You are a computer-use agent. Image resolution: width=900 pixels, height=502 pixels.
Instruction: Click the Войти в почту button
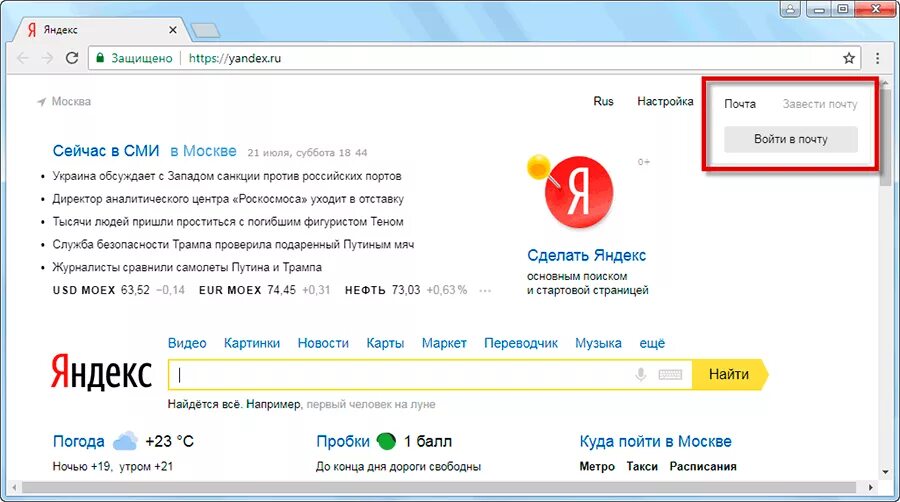[x=791, y=139]
